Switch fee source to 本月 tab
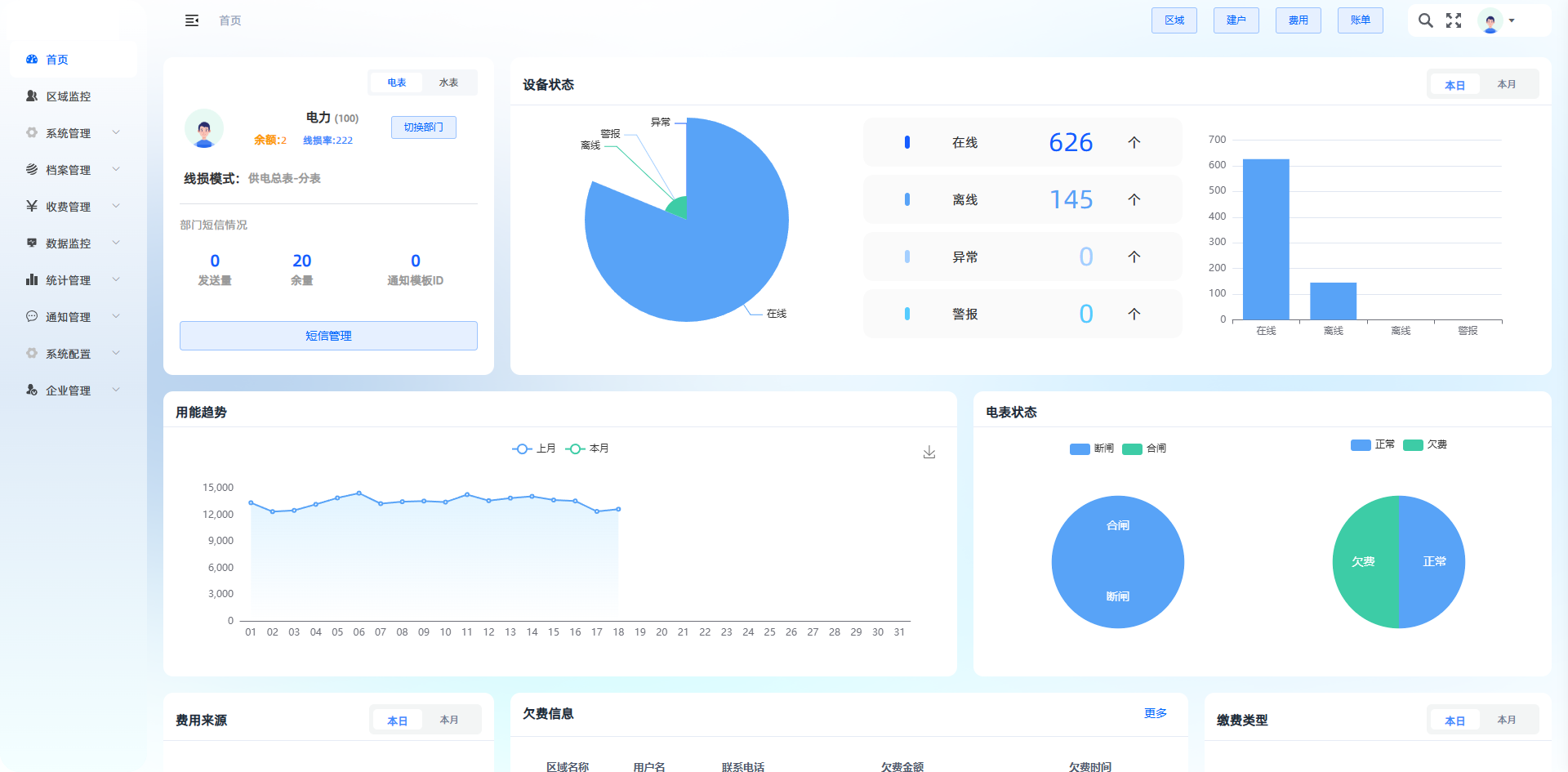This screenshot has width=1568, height=772. pos(449,721)
